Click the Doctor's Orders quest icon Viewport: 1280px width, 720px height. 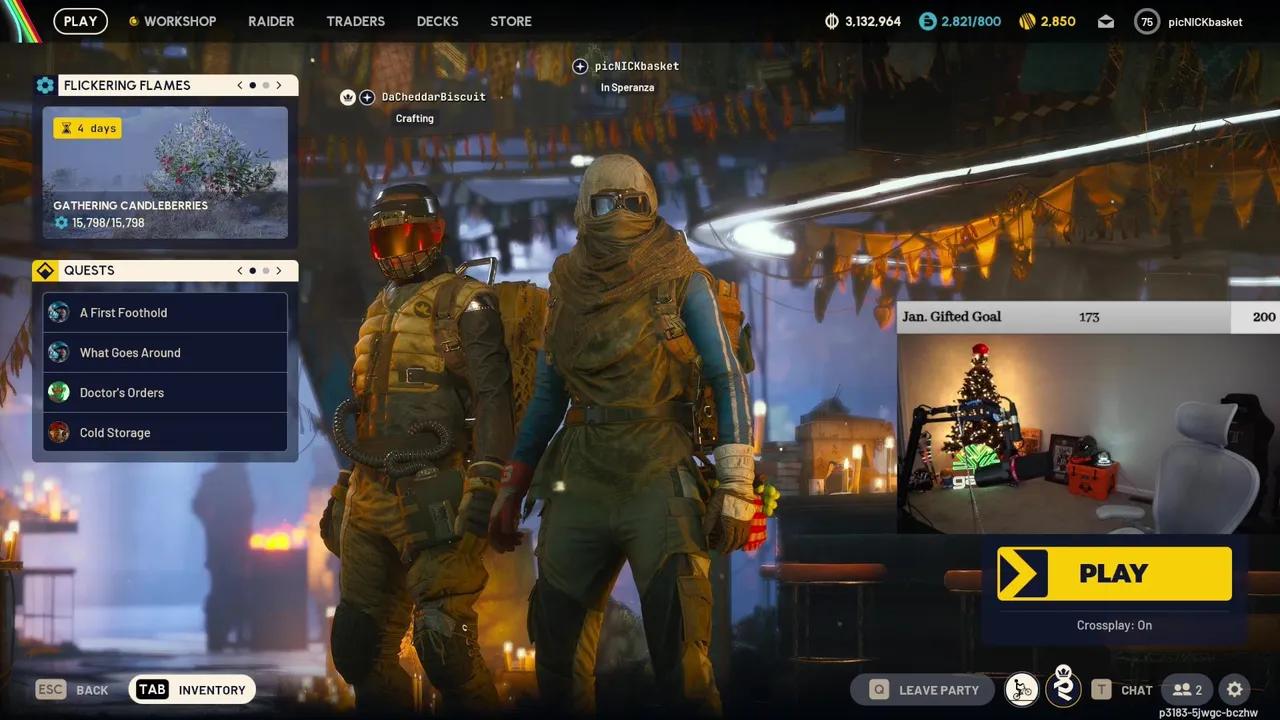(x=58, y=392)
